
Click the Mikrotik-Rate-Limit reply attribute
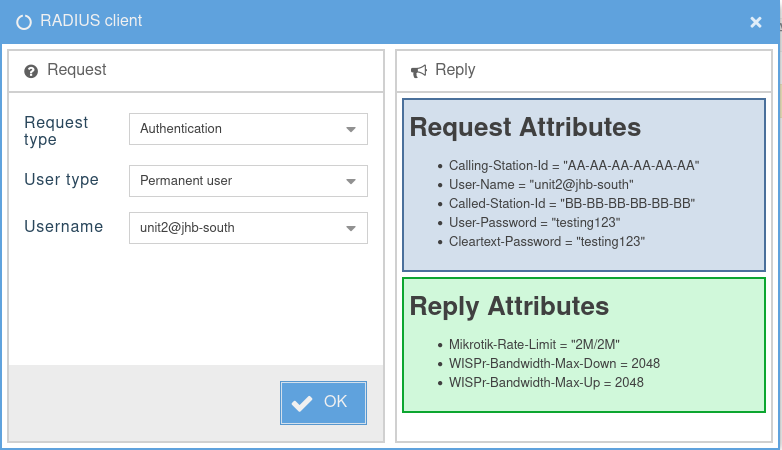point(534,344)
